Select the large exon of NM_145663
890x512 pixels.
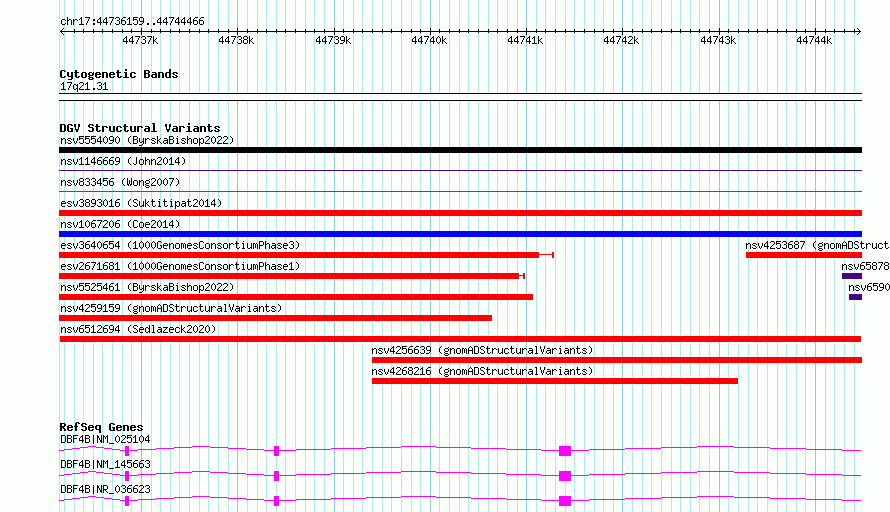pyautogui.click(x=565, y=476)
